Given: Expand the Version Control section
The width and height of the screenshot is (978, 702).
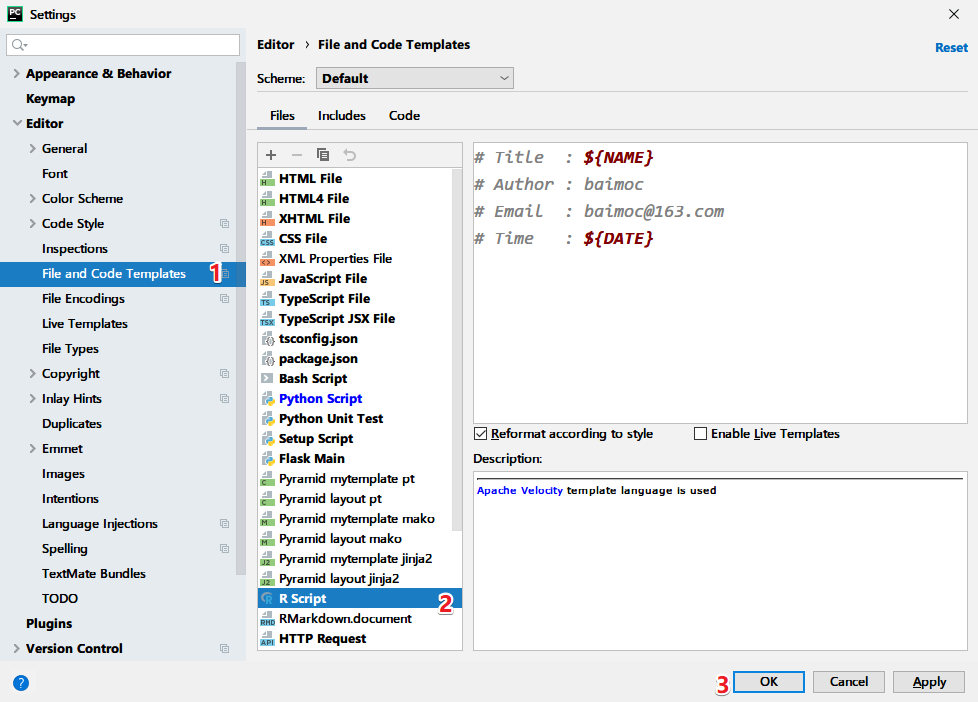Looking at the screenshot, I should [x=17, y=648].
